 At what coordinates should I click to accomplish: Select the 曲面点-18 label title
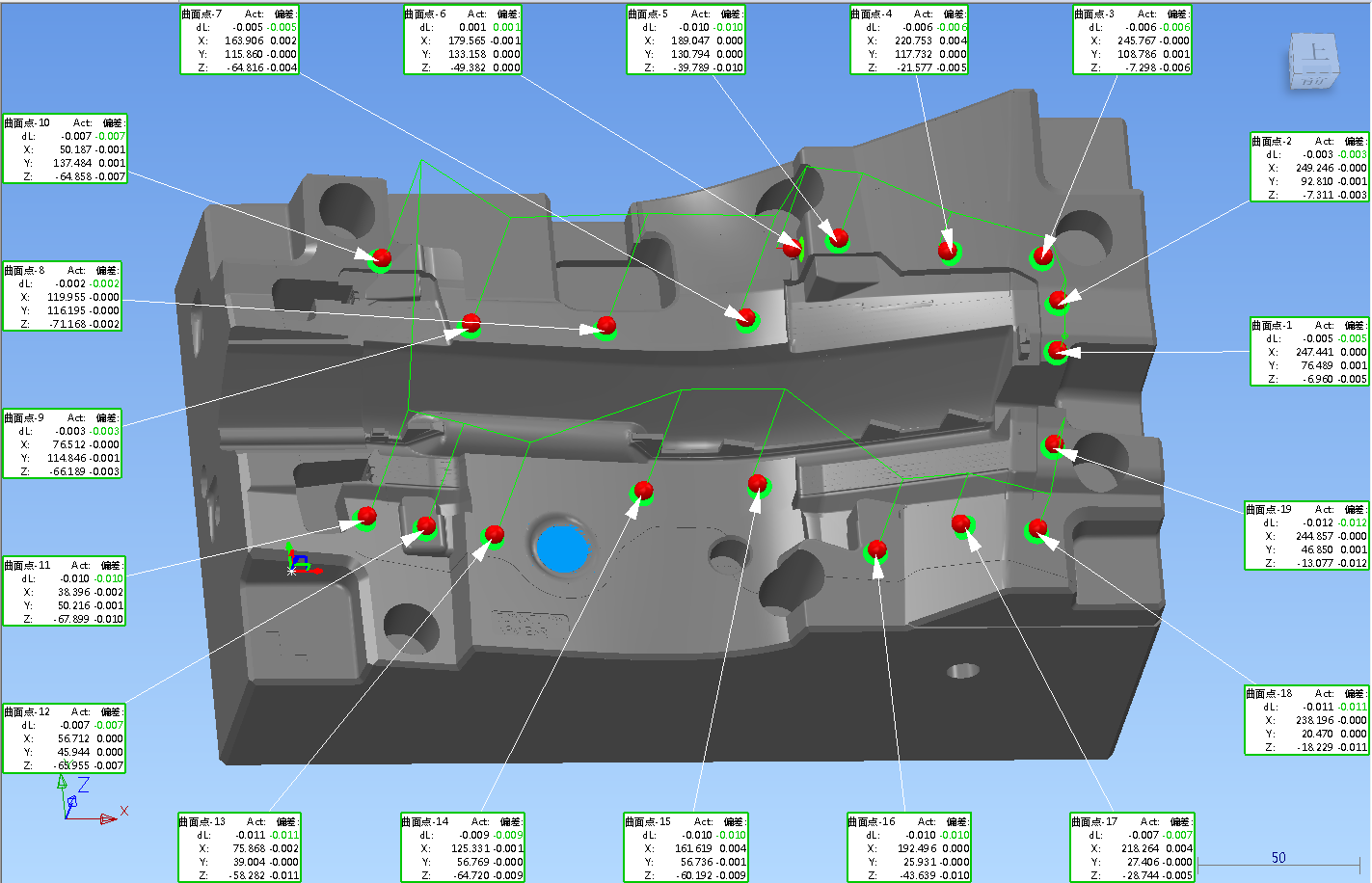point(1269,693)
